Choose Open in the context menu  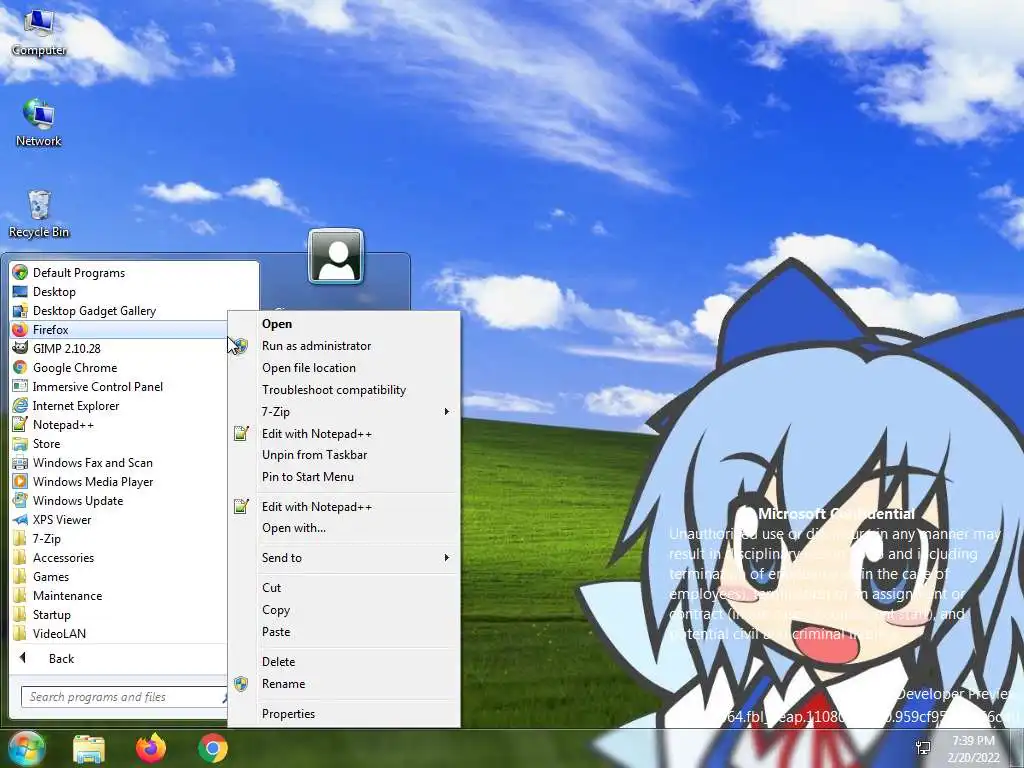coord(344,324)
